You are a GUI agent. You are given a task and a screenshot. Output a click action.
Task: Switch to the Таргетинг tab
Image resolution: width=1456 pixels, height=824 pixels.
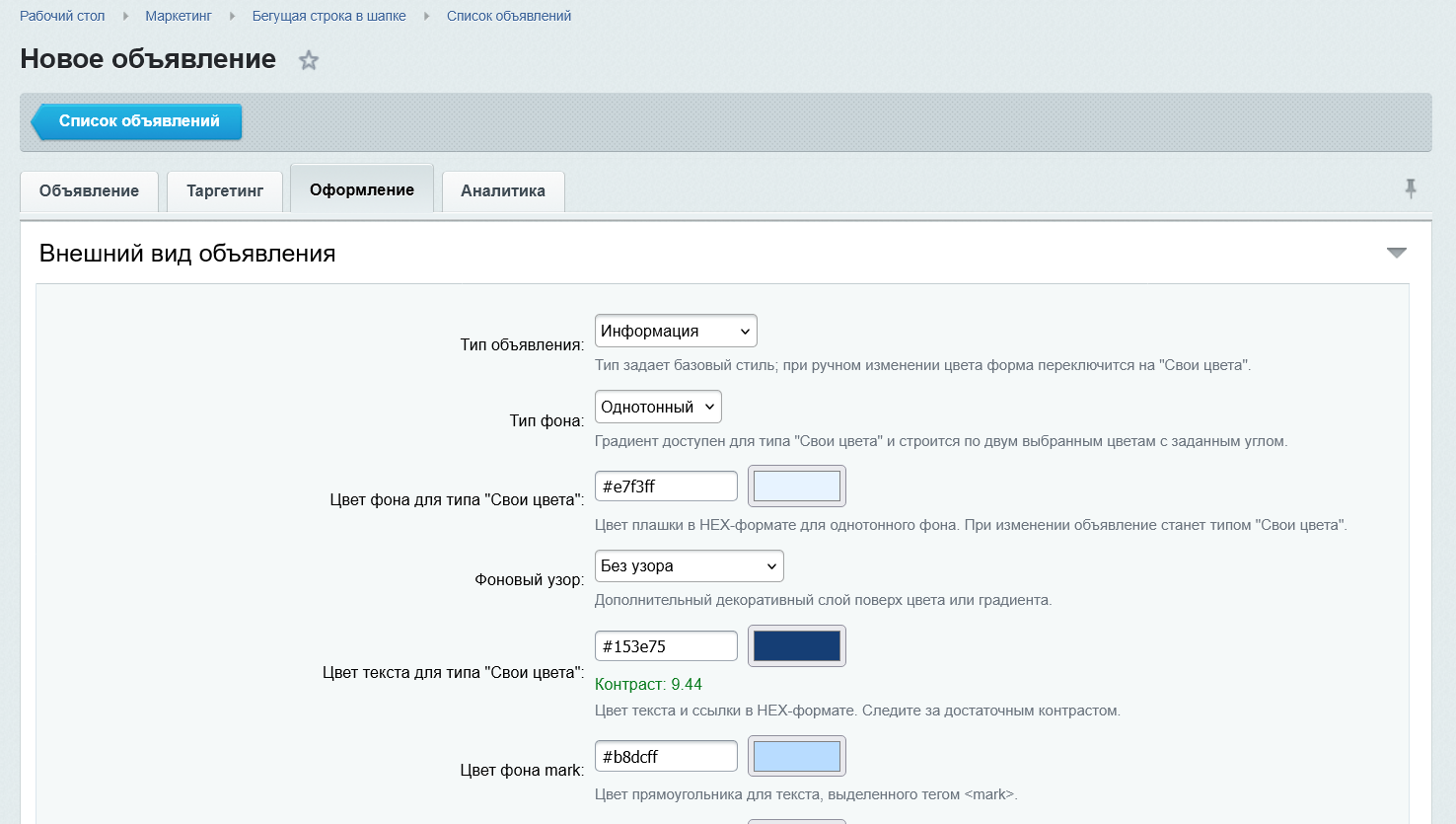225,190
